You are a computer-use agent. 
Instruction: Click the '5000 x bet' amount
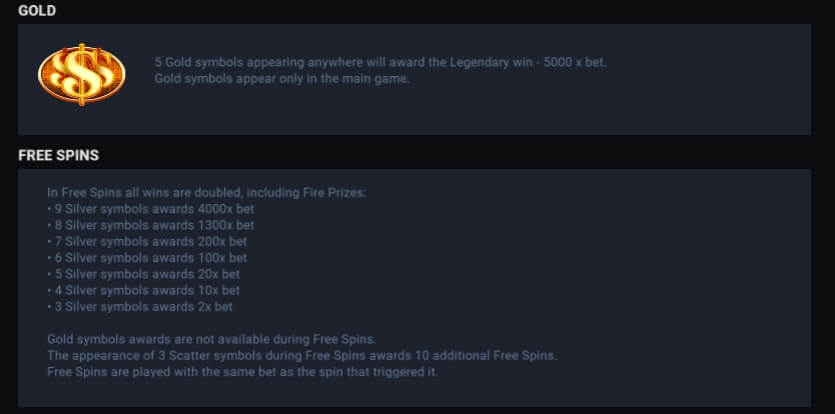click(576, 62)
